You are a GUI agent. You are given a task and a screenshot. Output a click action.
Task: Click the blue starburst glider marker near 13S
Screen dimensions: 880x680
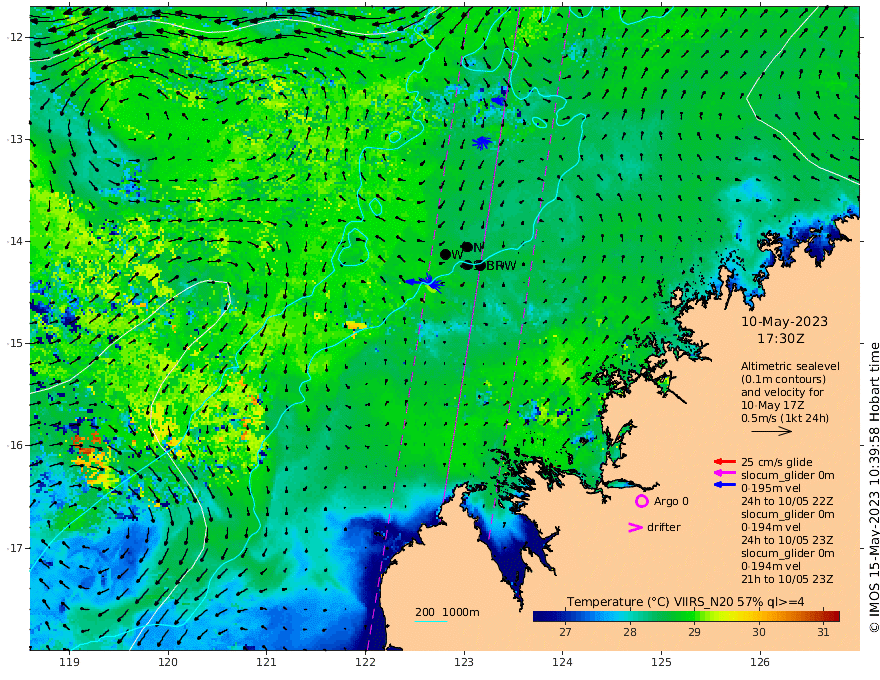coord(482,143)
